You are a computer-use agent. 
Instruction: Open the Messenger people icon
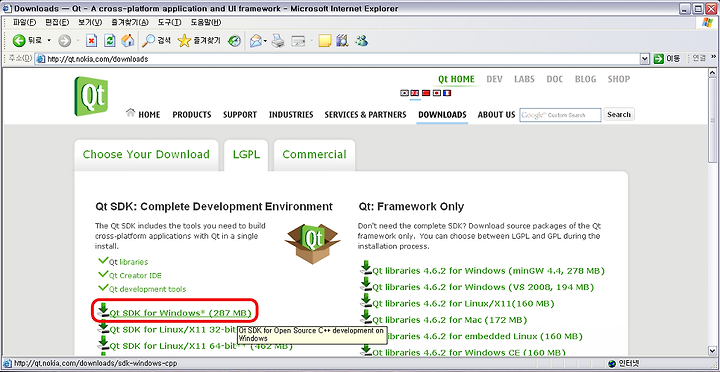[x=361, y=41]
